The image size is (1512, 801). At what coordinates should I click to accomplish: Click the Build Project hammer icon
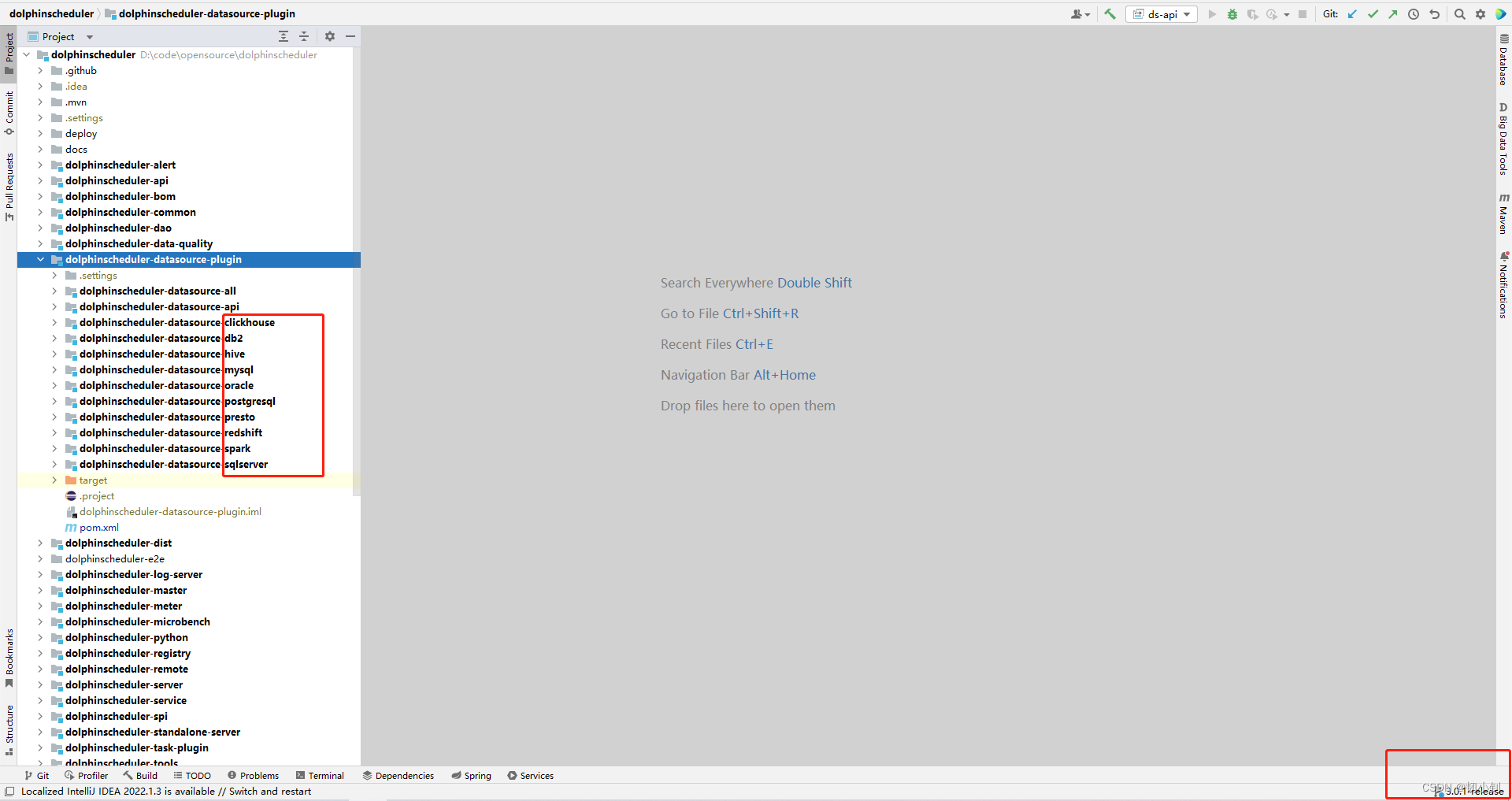[1110, 14]
